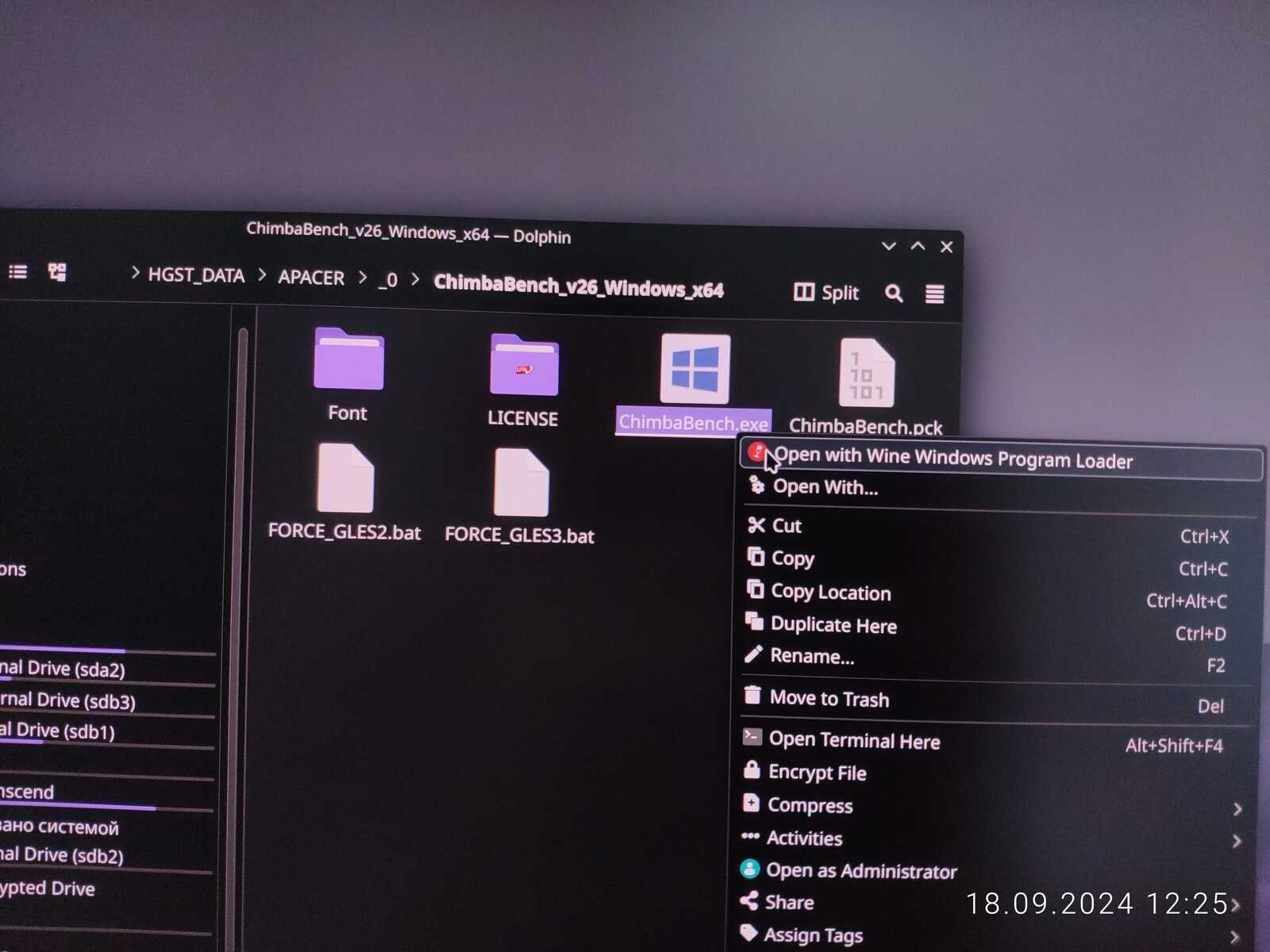Click the 'LICENSE' folder name

click(x=522, y=418)
